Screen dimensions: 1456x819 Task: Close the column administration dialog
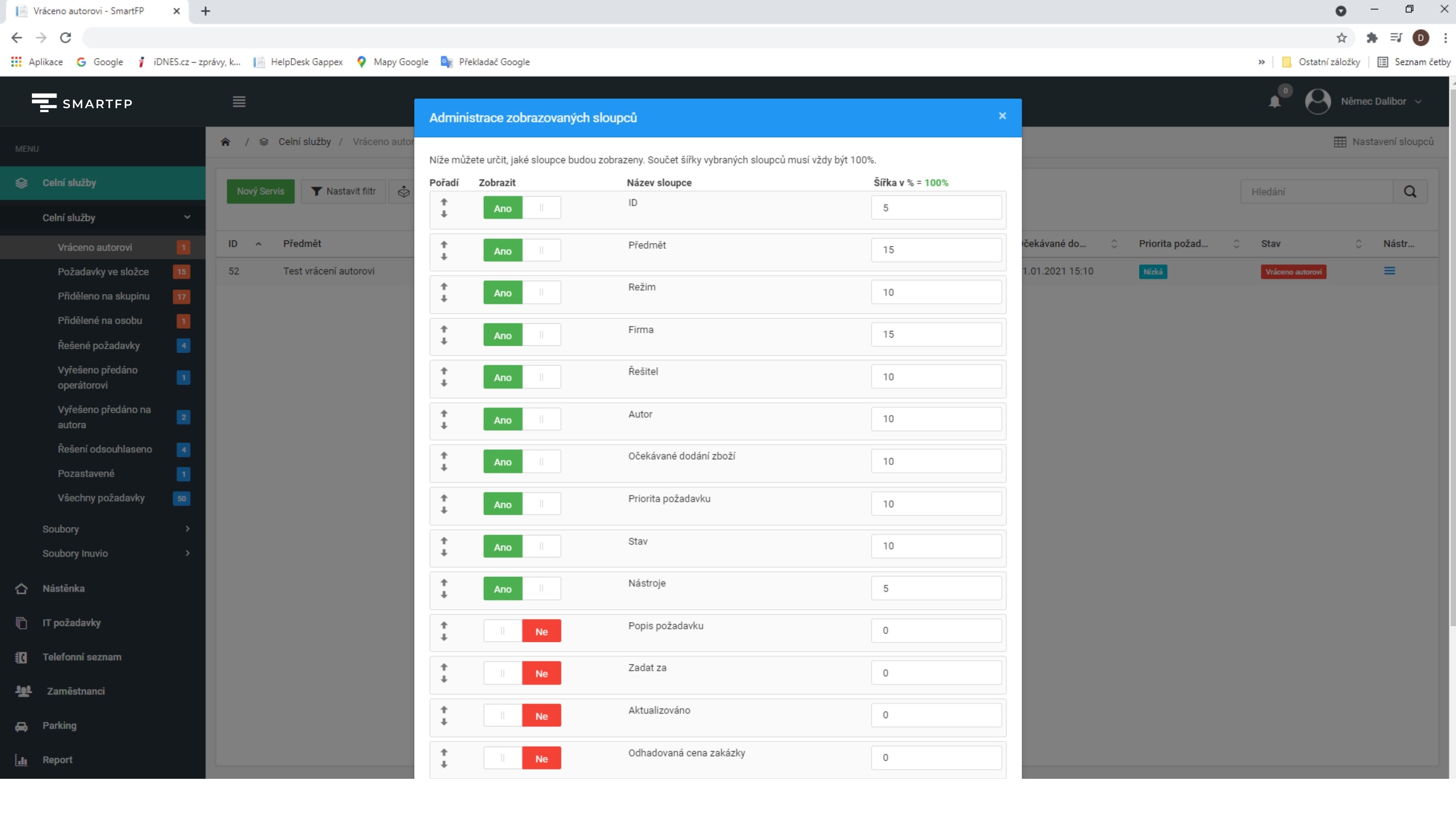(x=1002, y=116)
